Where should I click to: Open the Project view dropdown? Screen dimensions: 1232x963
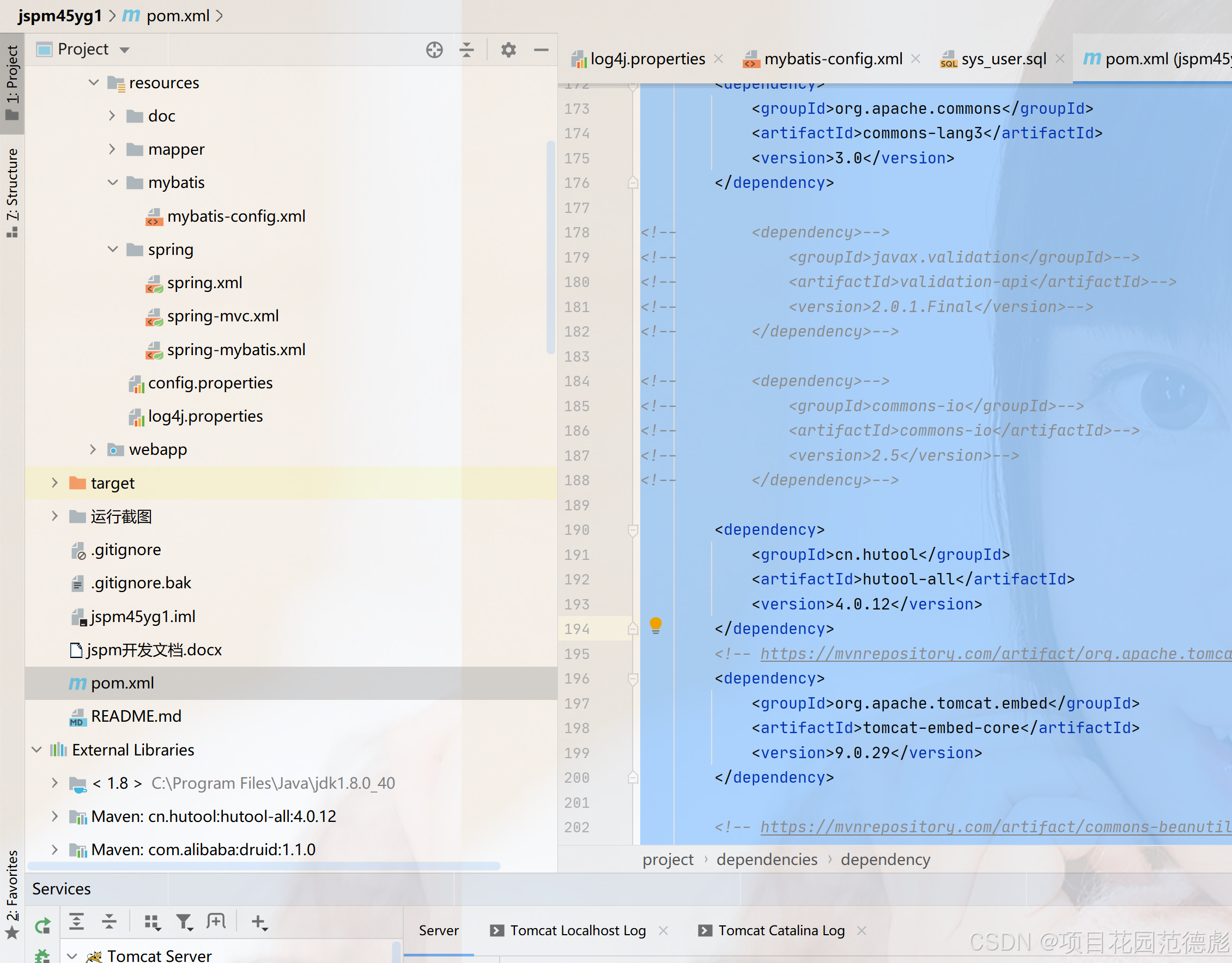click(x=125, y=50)
